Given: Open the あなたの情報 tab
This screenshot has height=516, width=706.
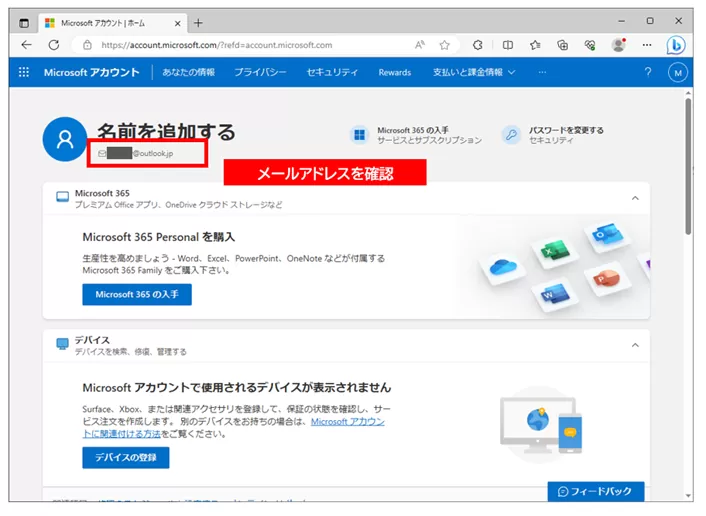Looking at the screenshot, I should point(188,72).
